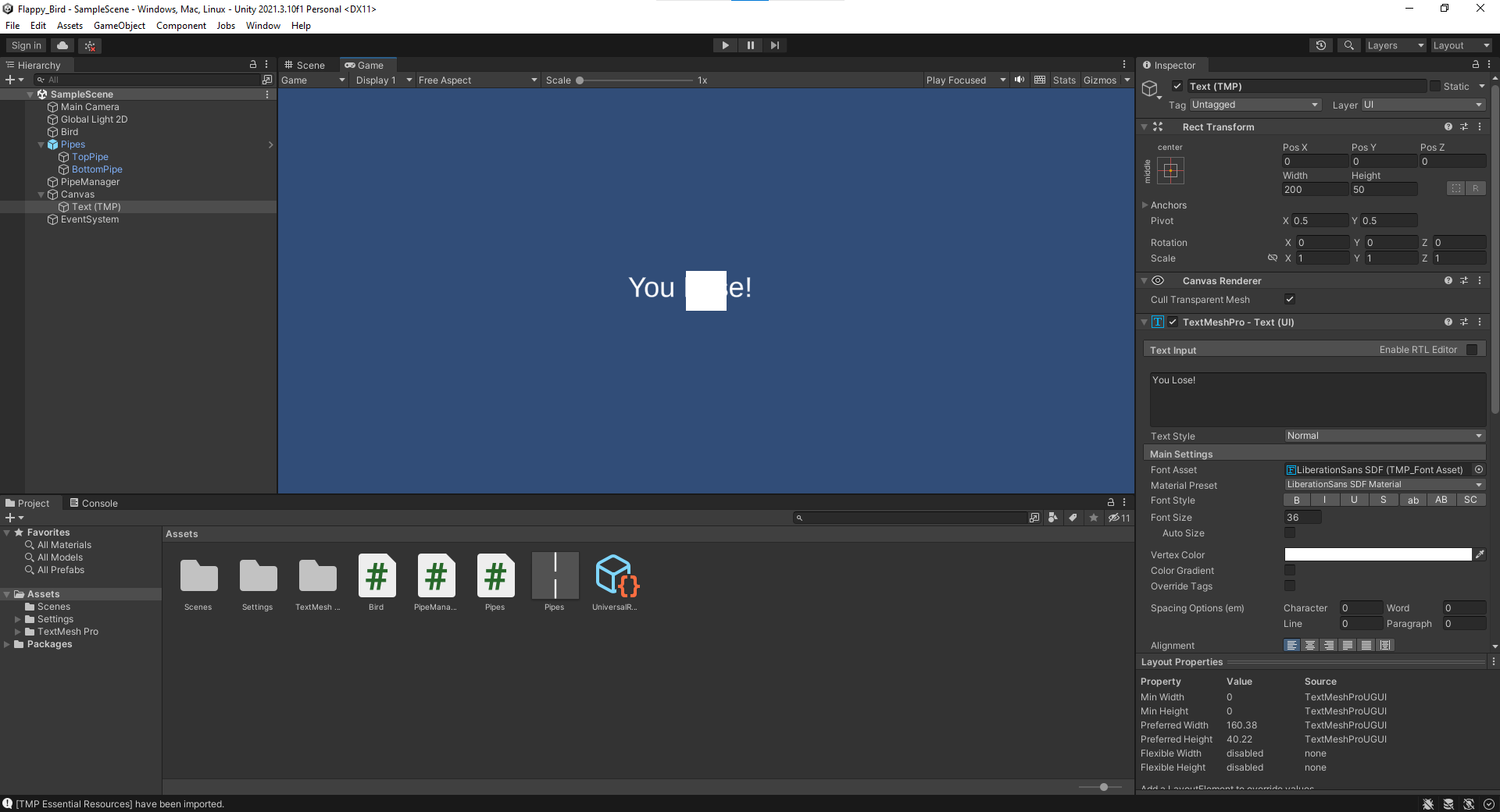The image size is (1500, 812).
Task: Switch to the Console tab
Action: pos(94,503)
